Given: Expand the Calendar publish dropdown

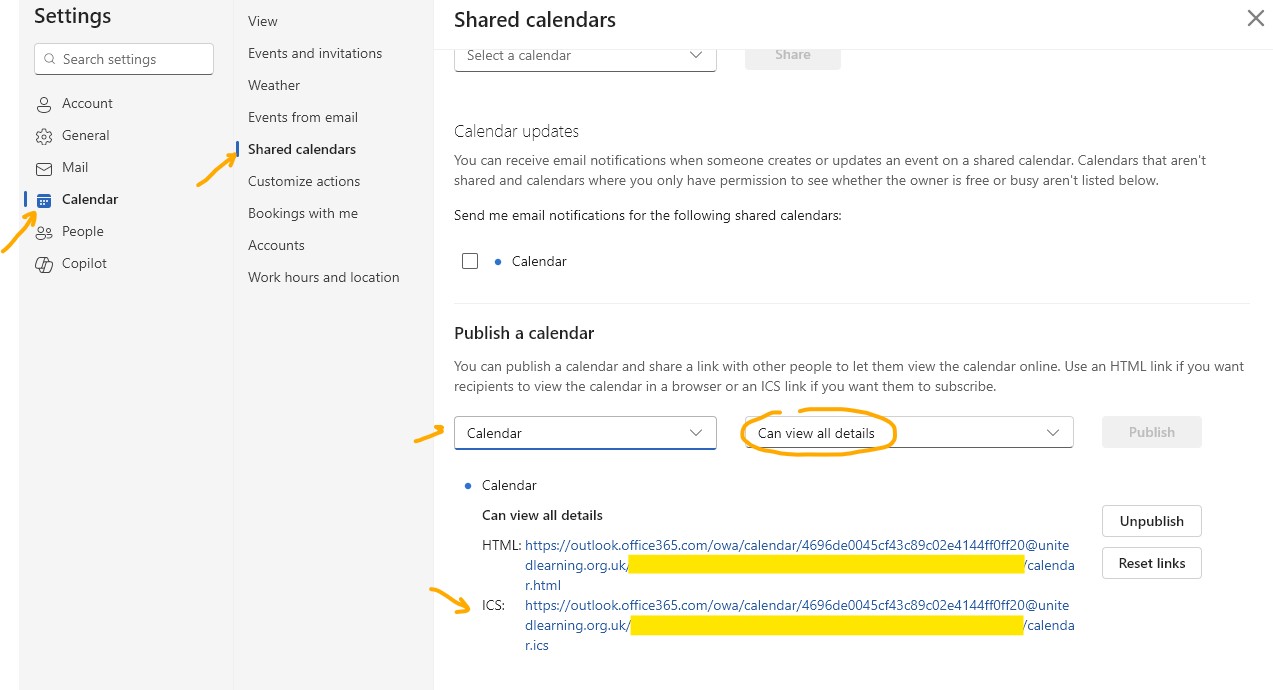Looking at the screenshot, I should coord(585,433).
